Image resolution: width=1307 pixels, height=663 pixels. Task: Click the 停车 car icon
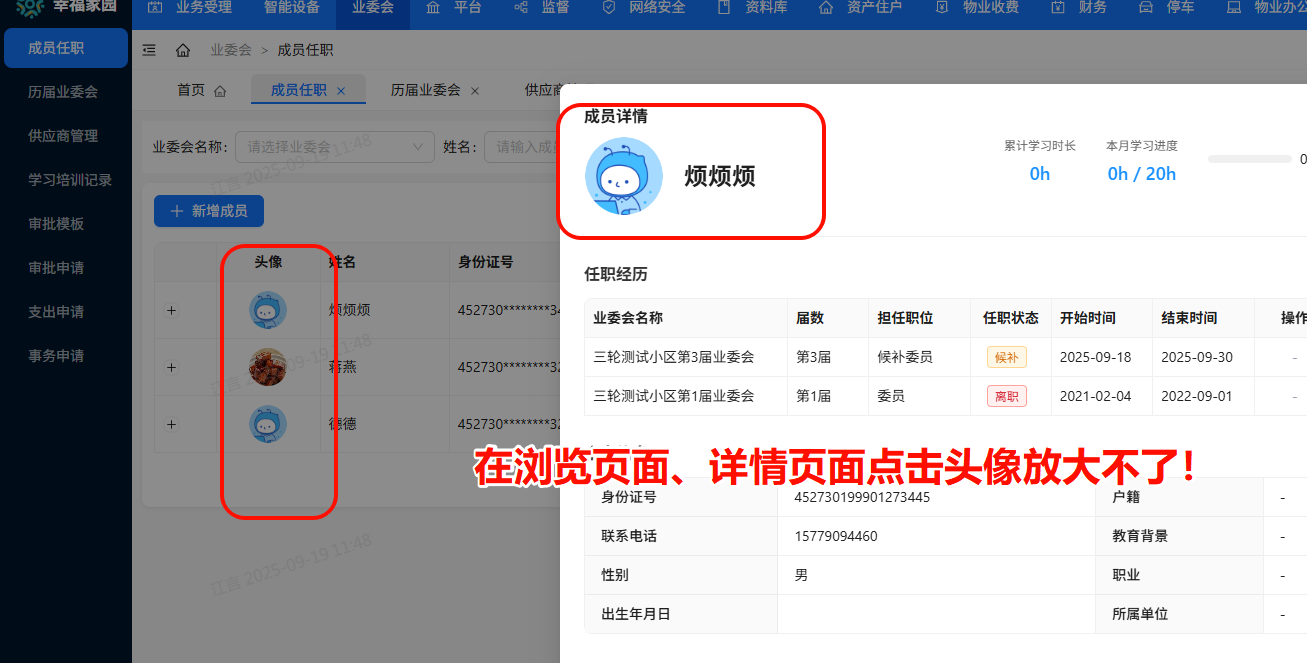[1146, 8]
